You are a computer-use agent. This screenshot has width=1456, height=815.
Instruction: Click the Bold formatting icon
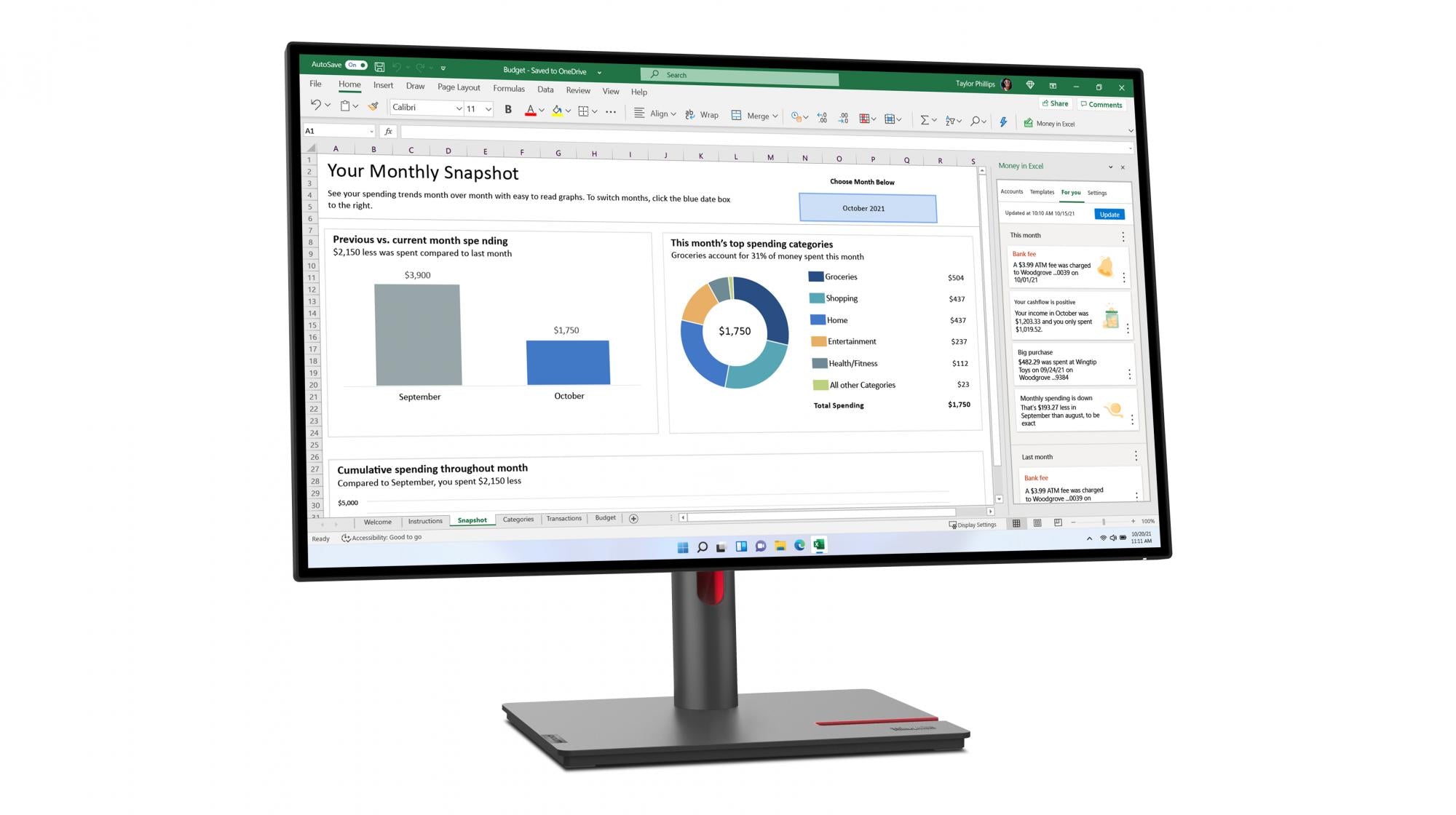click(x=506, y=111)
